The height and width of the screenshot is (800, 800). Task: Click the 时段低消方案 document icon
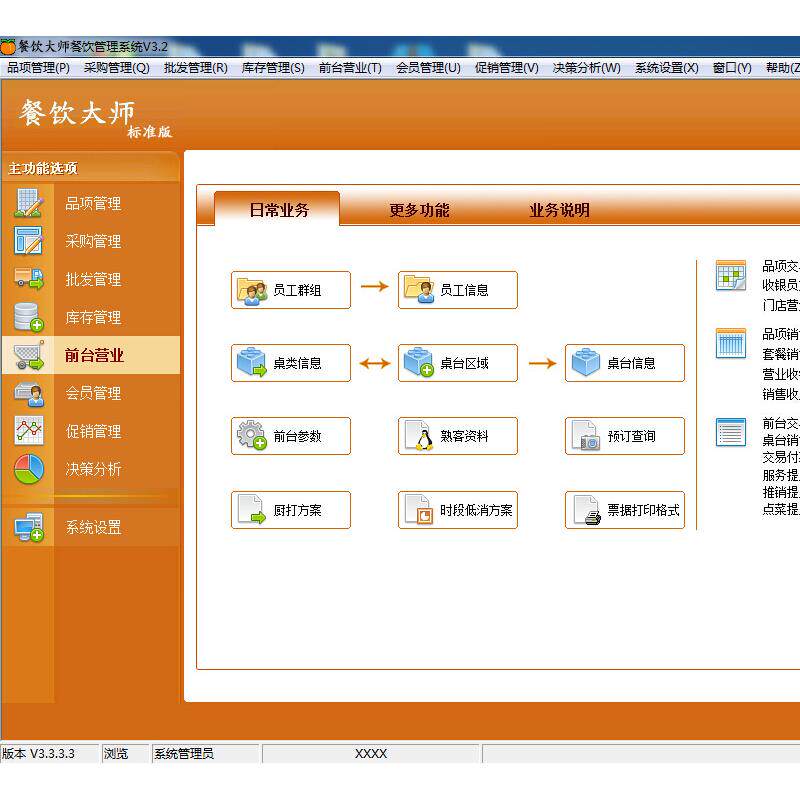(x=419, y=509)
